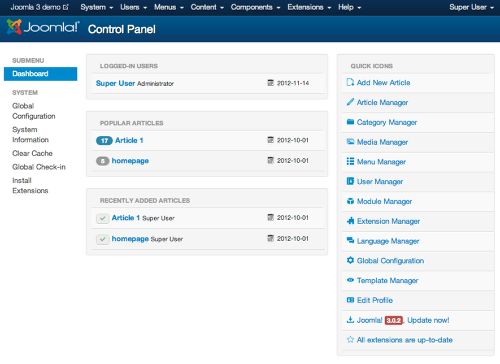
Task: Open the Components dropdown menu
Action: [255, 7]
